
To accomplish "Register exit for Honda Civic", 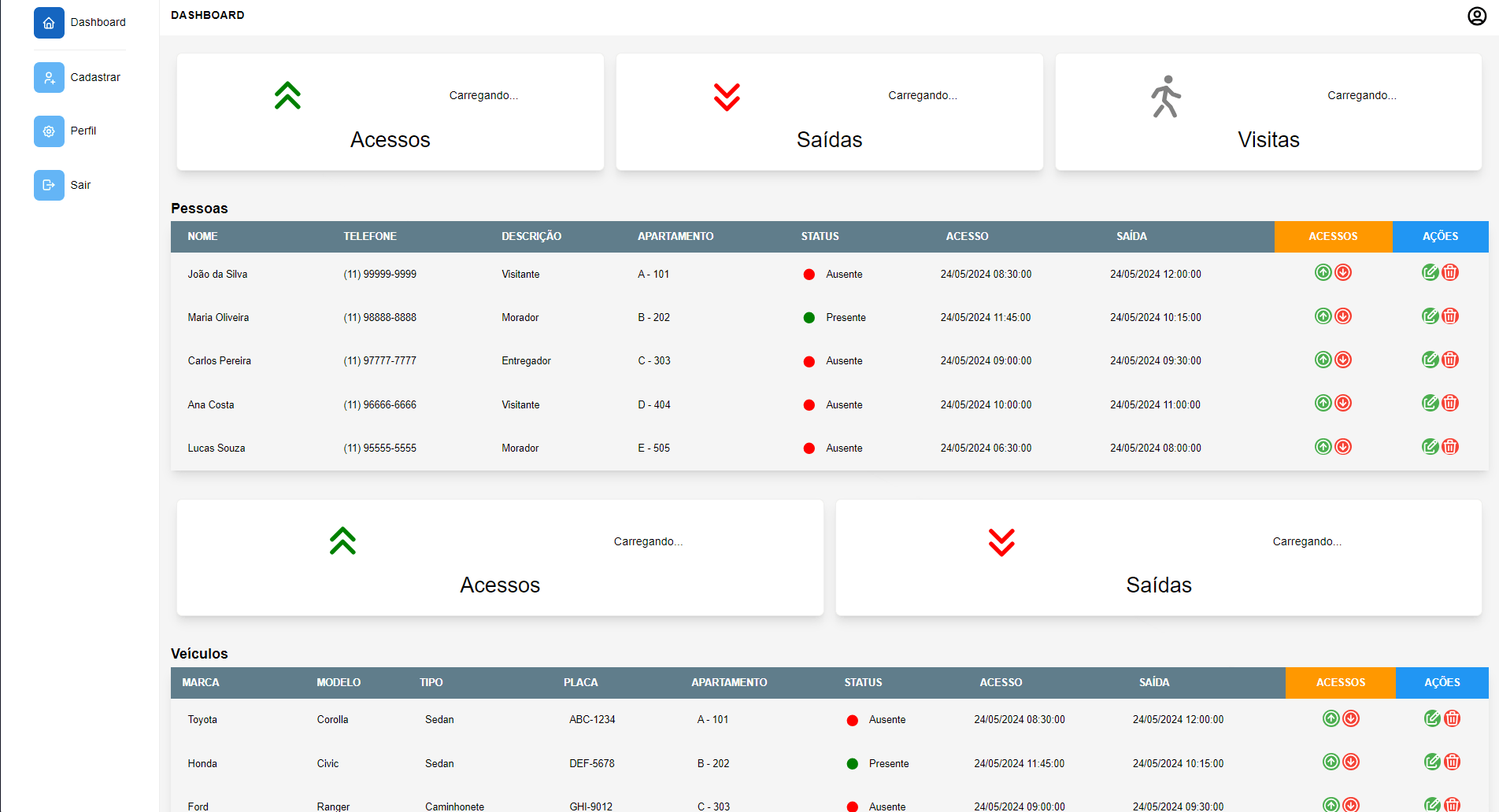I will click(1351, 762).
